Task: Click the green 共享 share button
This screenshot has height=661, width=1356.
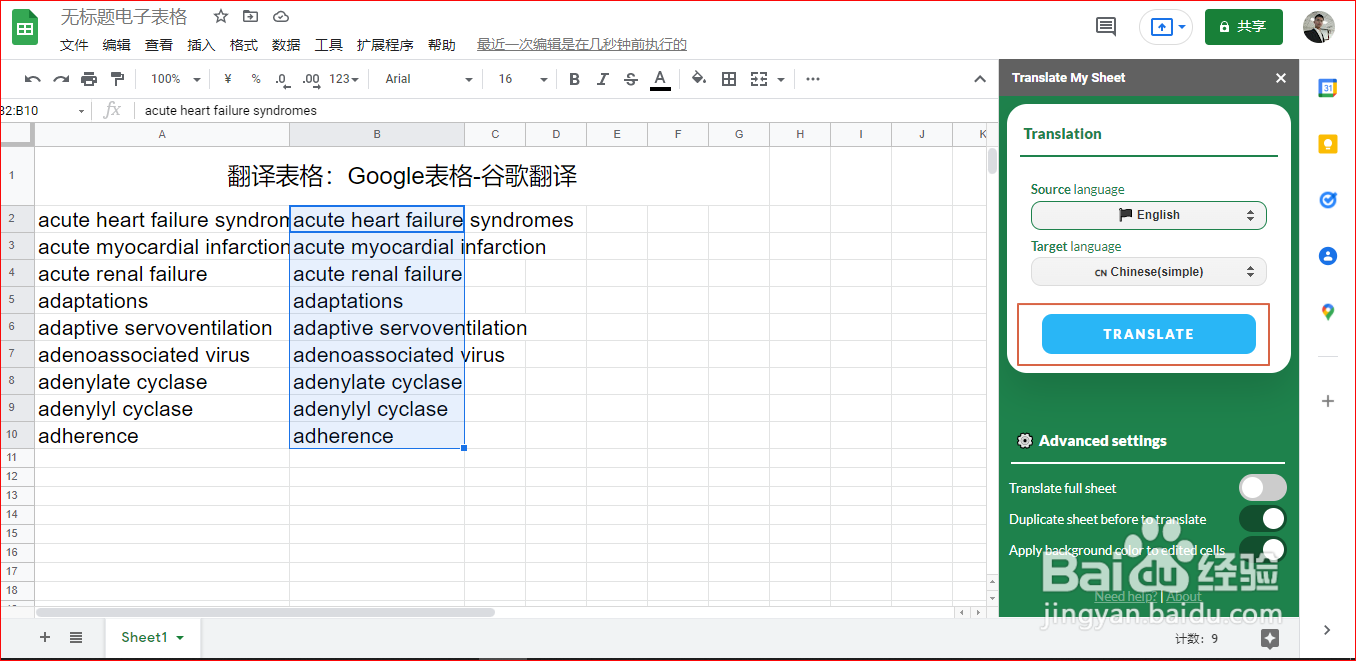Action: point(1244,27)
